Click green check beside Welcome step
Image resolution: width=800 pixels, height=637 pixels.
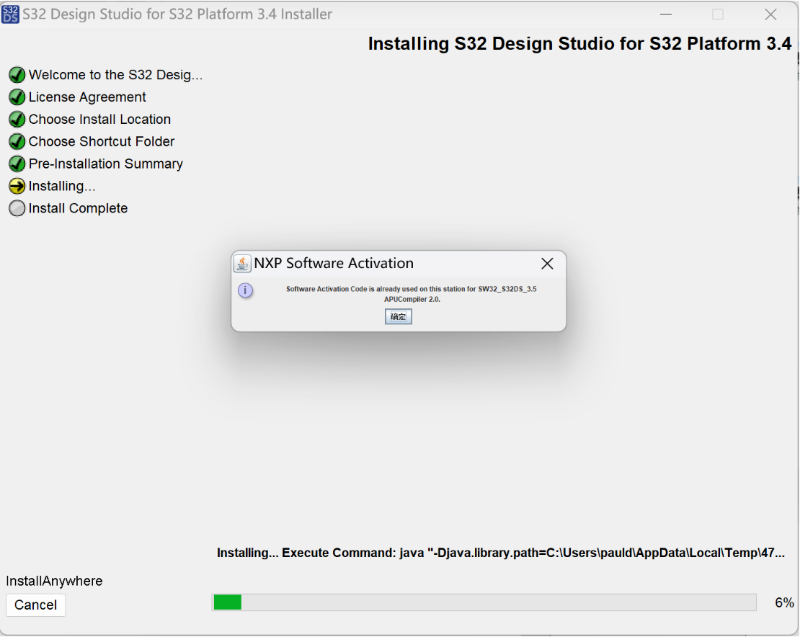pyautogui.click(x=17, y=75)
